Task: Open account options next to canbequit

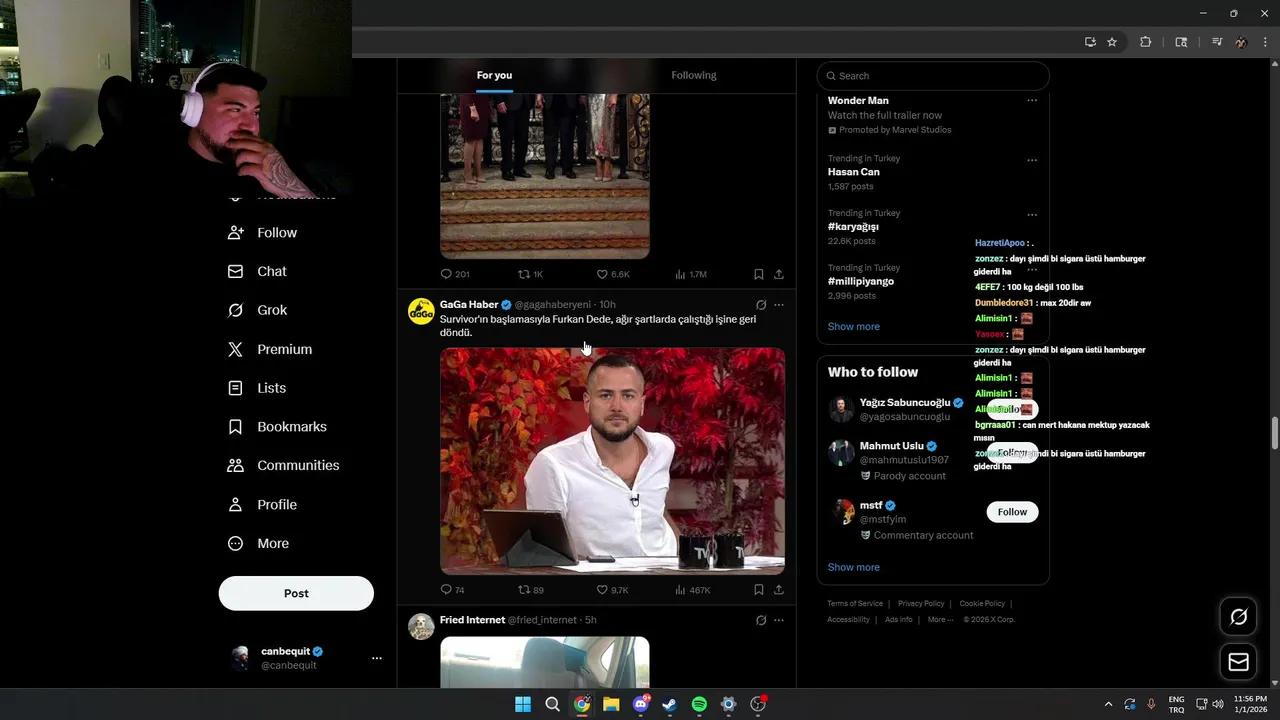Action: point(377,658)
